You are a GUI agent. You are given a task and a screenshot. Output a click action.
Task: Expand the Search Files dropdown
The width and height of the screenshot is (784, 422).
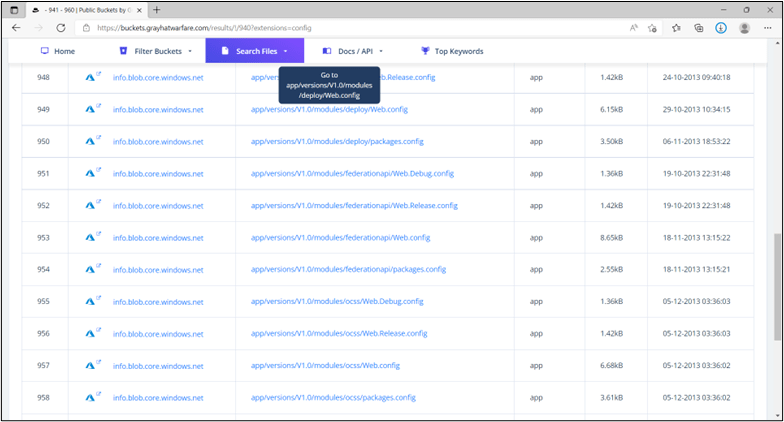[x=254, y=51]
